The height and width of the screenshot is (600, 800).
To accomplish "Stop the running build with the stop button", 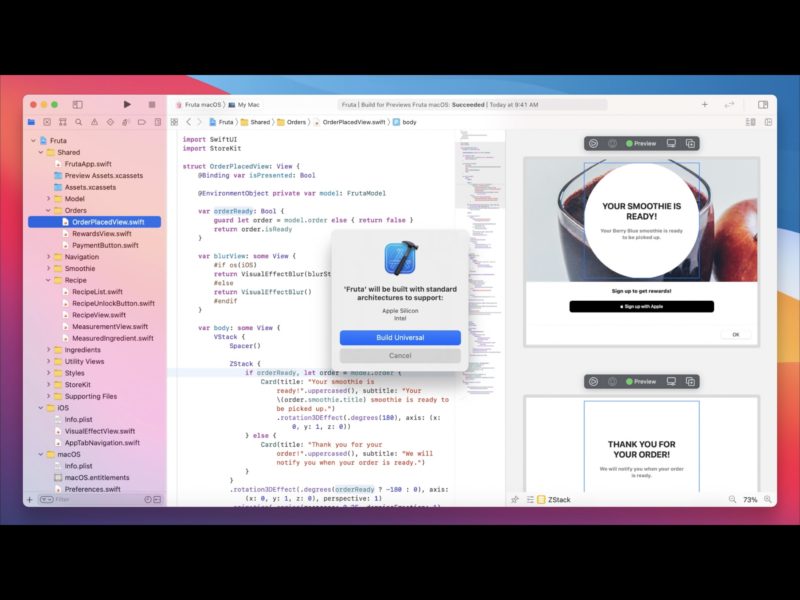I will click(152, 105).
